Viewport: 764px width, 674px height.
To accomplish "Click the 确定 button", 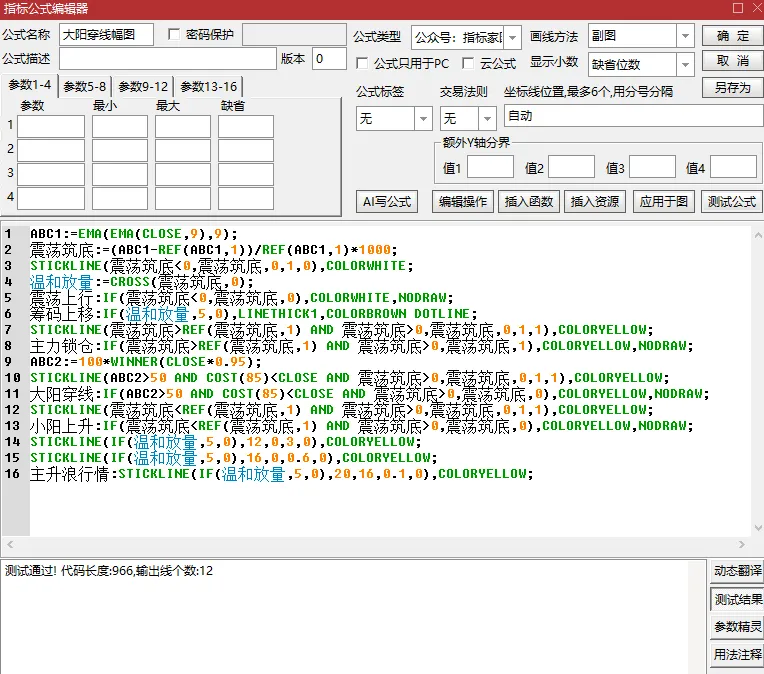I will point(732,36).
